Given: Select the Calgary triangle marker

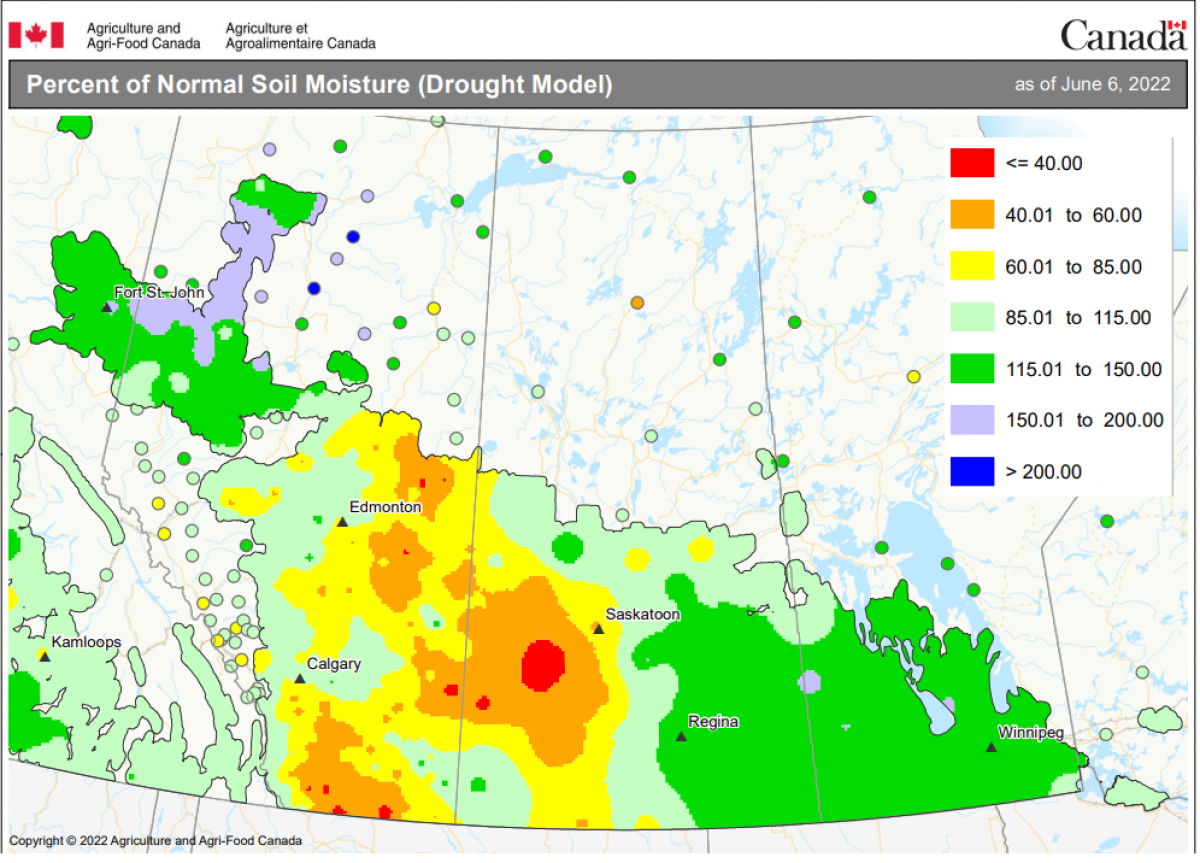Looking at the screenshot, I should [x=299, y=678].
